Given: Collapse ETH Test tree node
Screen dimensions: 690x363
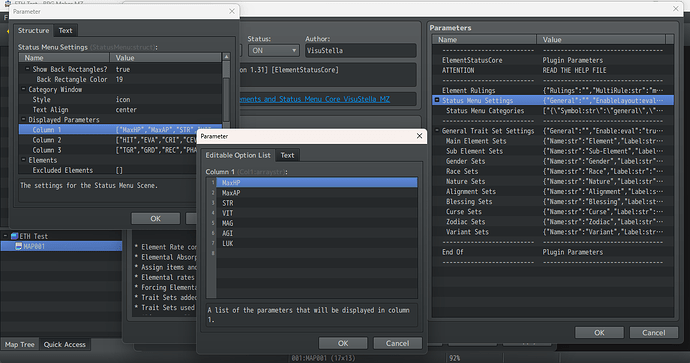Looking at the screenshot, I should pos(5,236).
